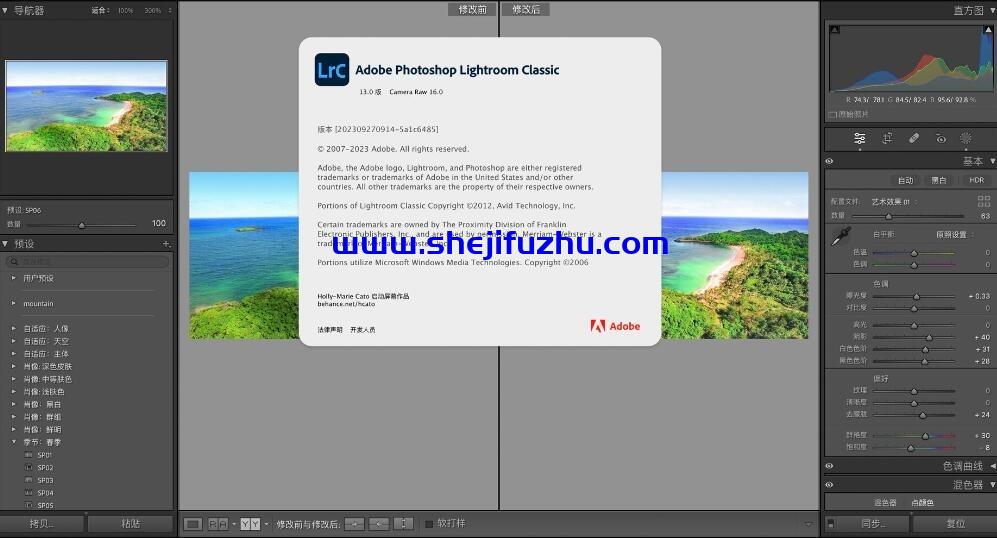Toggle visibility eye of the Basic panel
The image size is (997, 538).
point(829,162)
